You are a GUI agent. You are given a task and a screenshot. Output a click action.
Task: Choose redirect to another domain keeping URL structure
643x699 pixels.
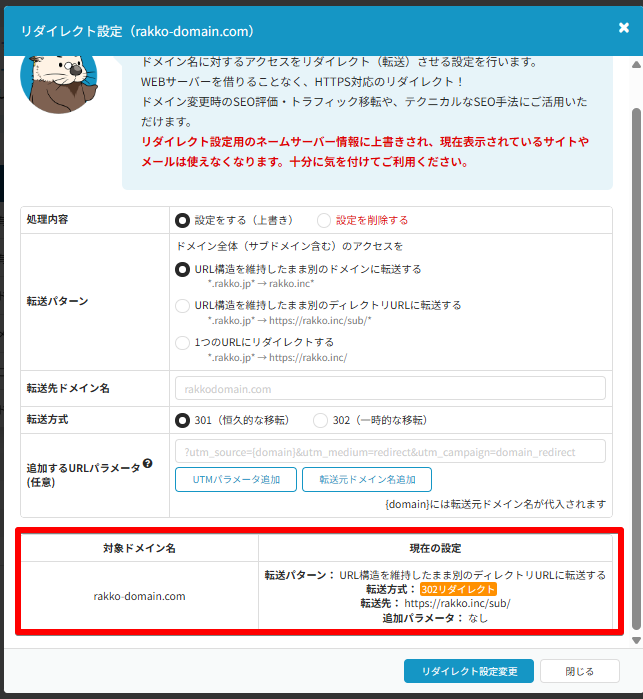(x=182, y=269)
